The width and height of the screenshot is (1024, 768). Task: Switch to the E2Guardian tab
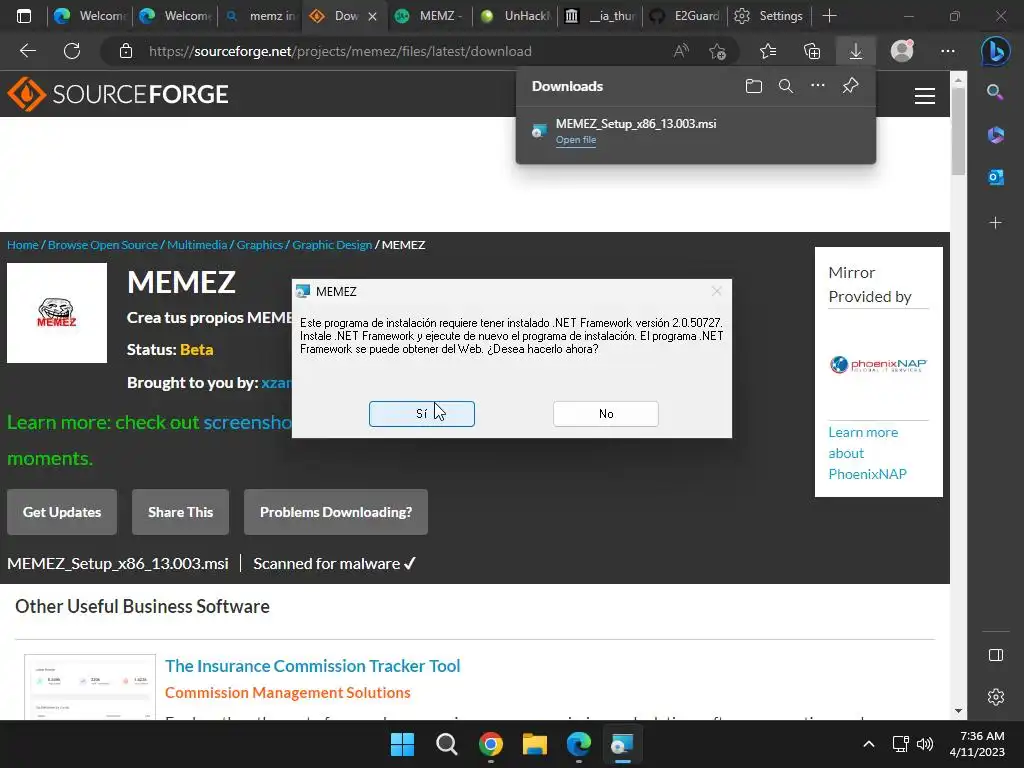coord(686,16)
